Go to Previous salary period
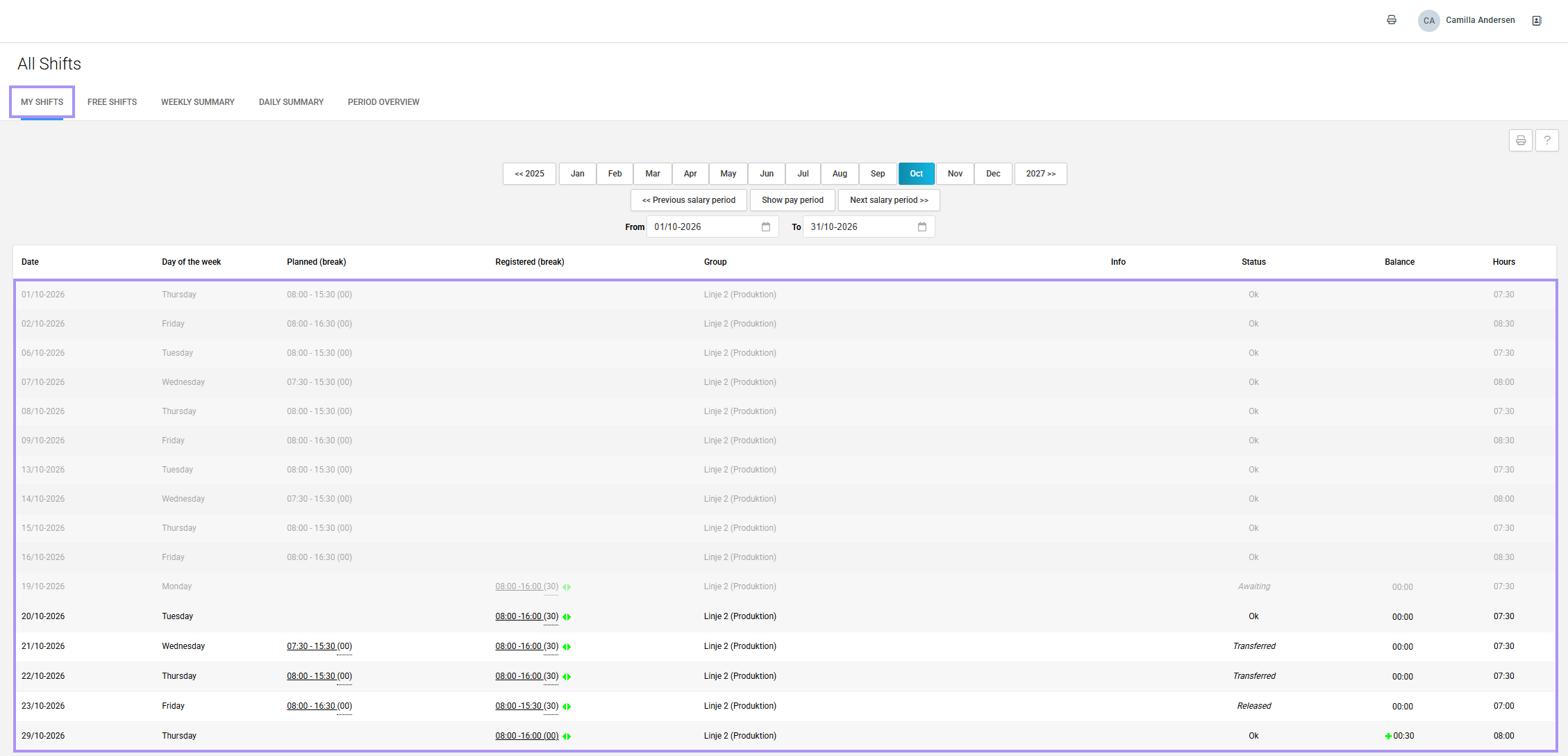This screenshot has width=1568, height=756. tap(688, 200)
